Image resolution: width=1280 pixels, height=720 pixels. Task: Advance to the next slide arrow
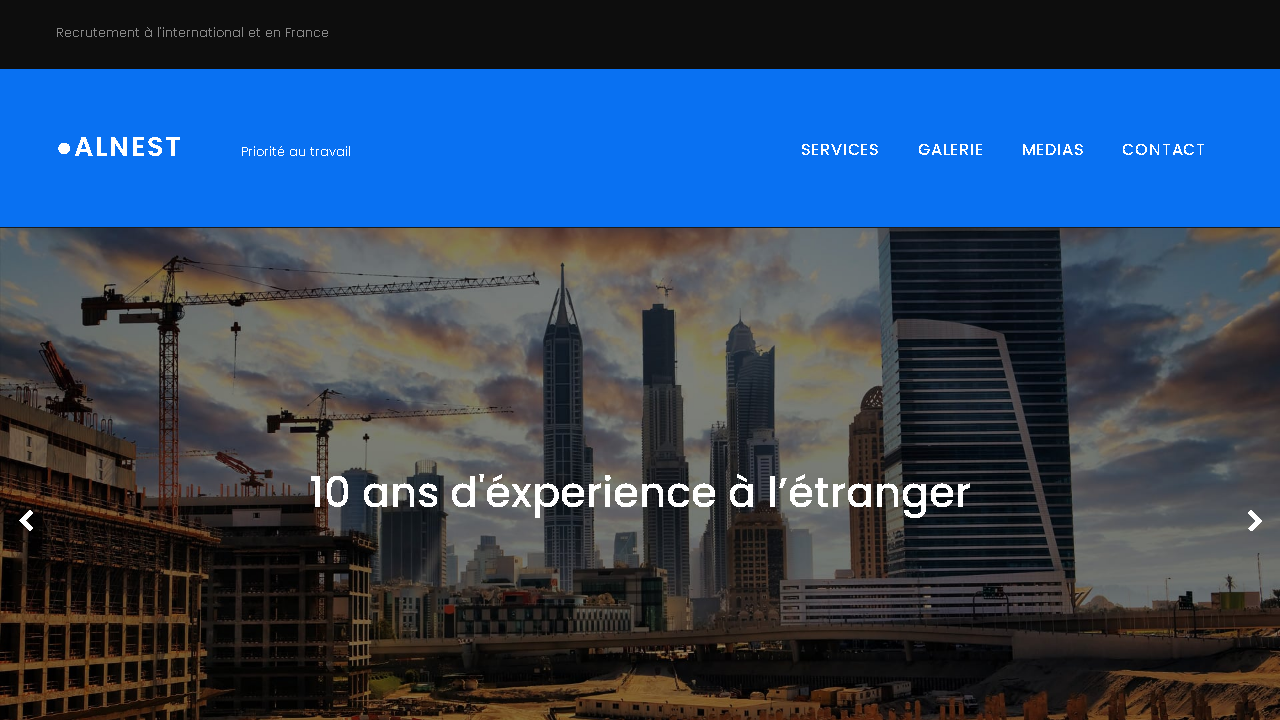pyautogui.click(x=1254, y=521)
